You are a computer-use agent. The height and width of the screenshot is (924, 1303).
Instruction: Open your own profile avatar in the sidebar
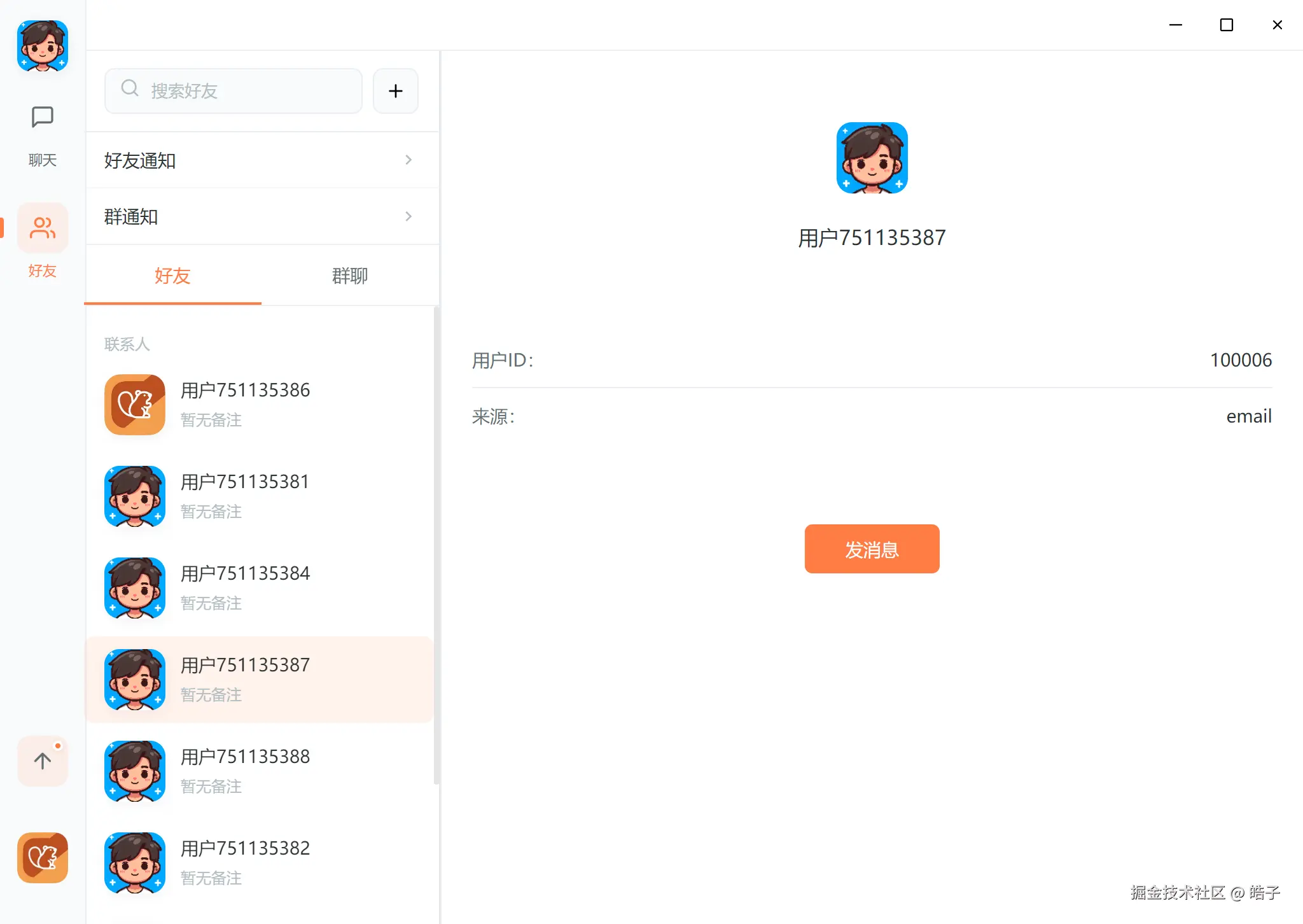point(43,46)
